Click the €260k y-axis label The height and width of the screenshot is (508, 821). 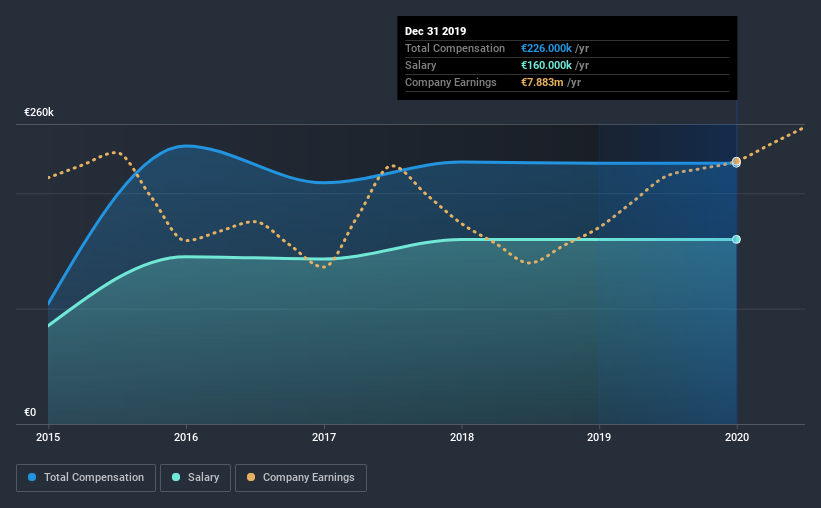(x=39, y=113)
